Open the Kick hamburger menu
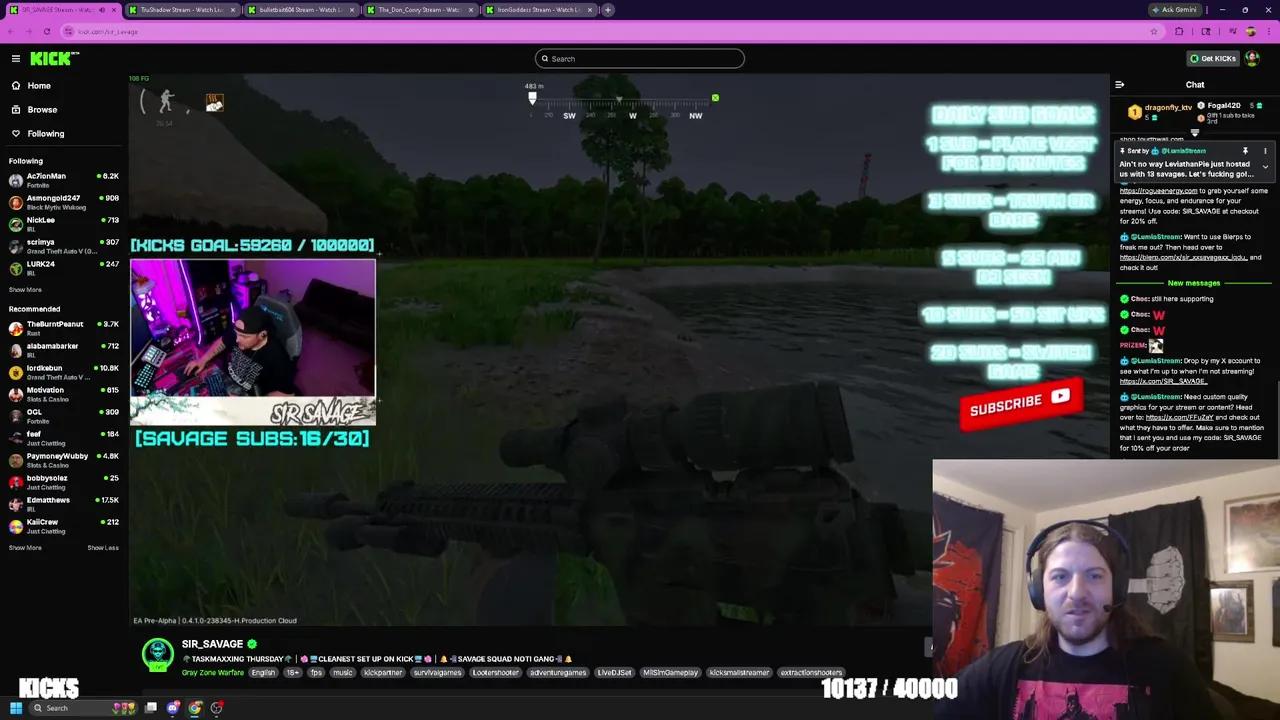 click(16, 59)
